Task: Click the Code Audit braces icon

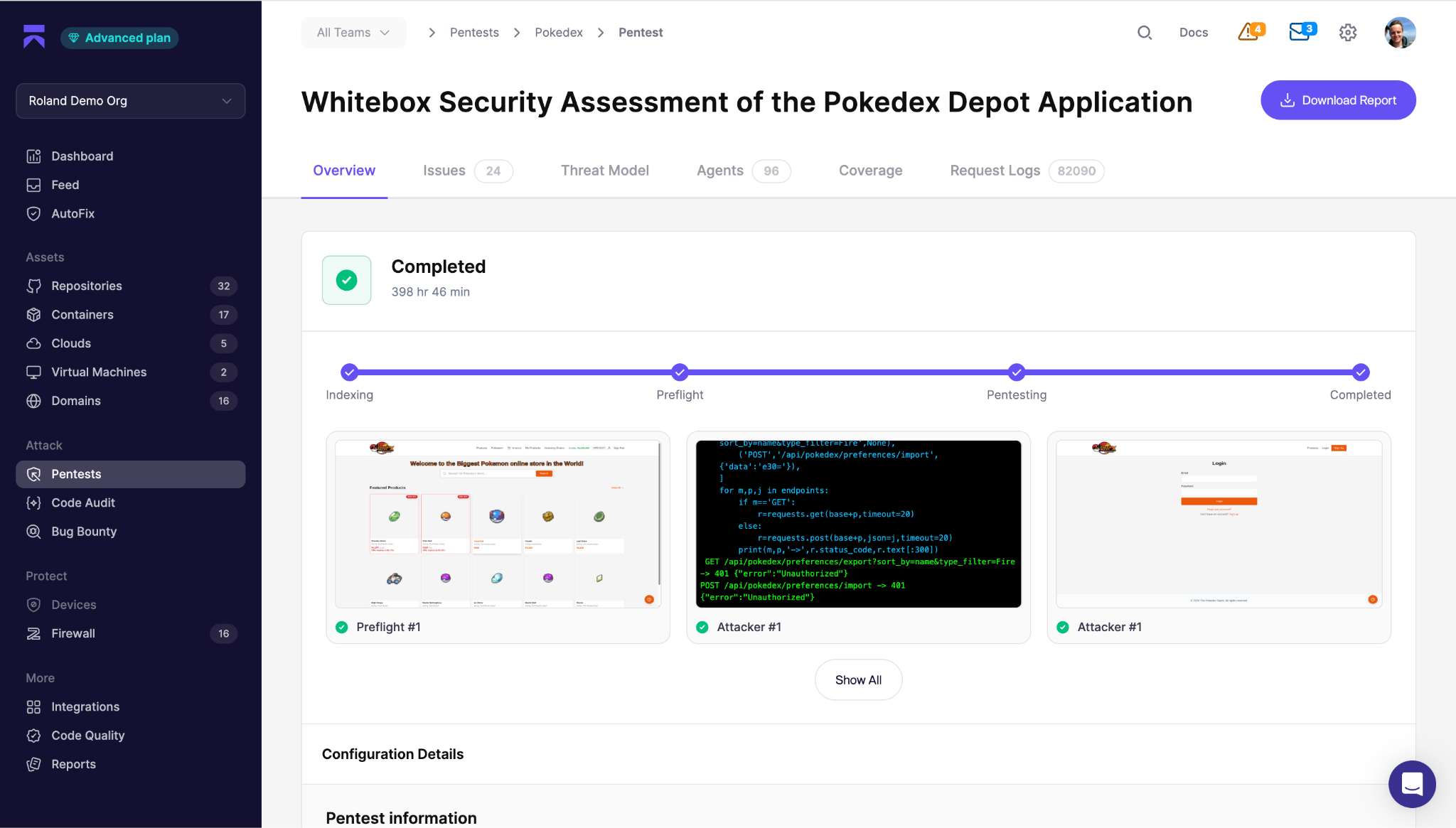Action: click(x=33, y=502)
